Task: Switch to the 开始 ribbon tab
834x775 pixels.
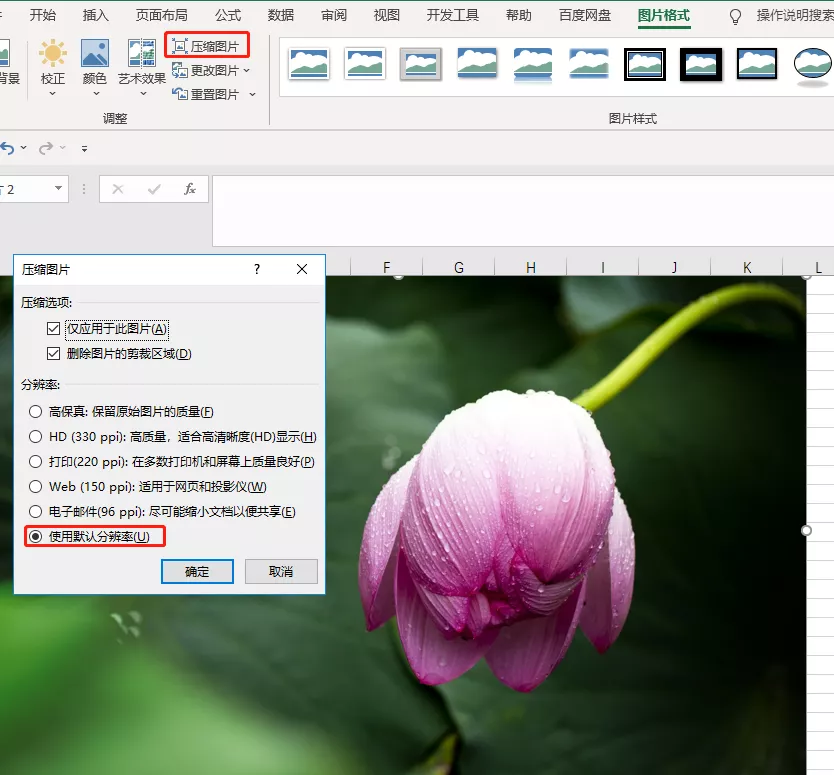Action: (41, 16)
